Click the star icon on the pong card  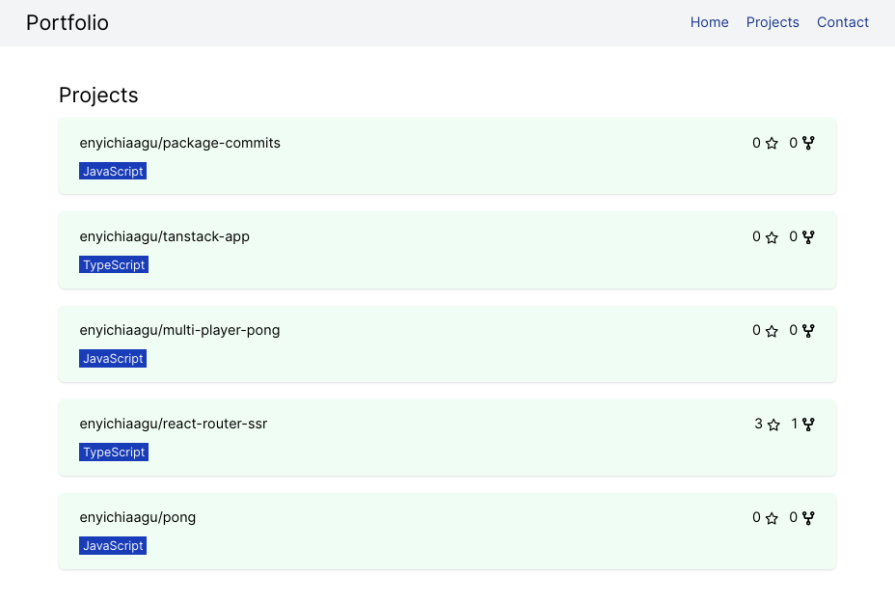coord(770,518)
